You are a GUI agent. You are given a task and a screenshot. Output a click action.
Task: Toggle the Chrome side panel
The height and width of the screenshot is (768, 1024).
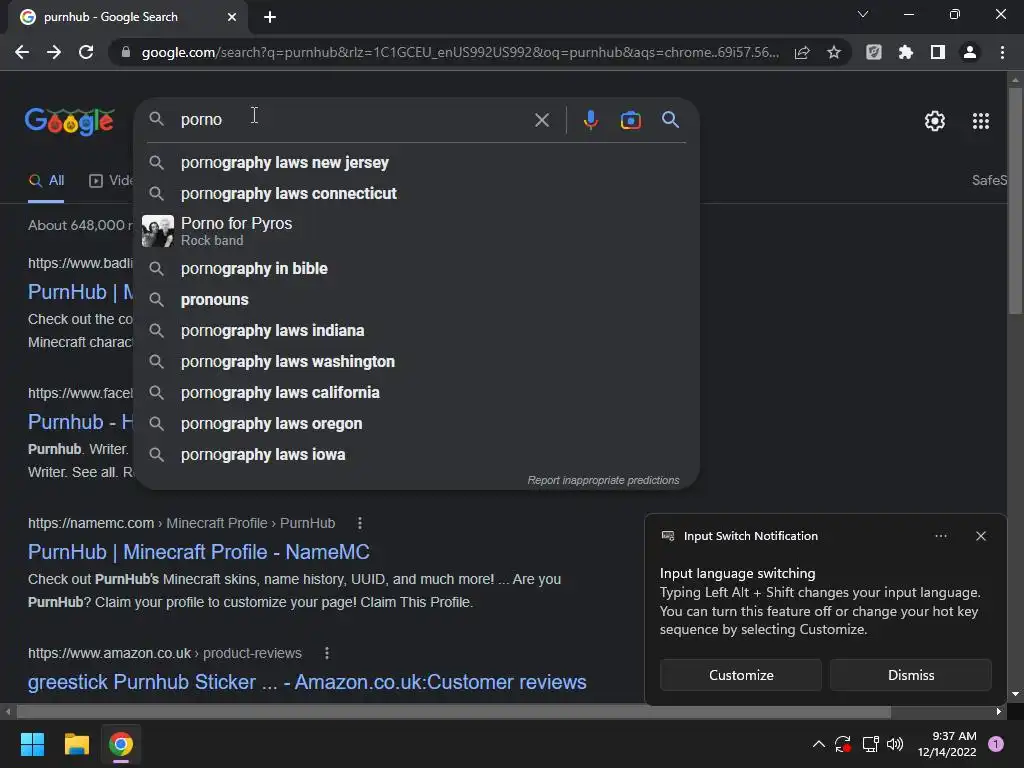[x=938, y=52]
